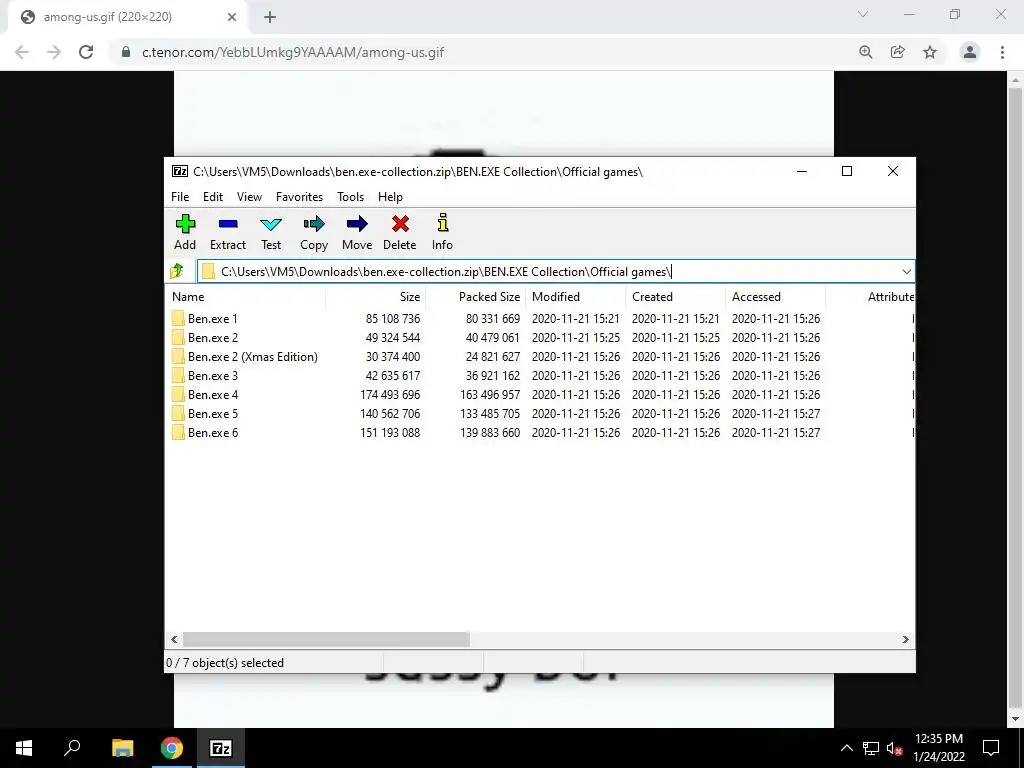Open Windows Start menu
Viewport: 1024px width, 768px height.
pyautogui.click(x=24, y=748)
